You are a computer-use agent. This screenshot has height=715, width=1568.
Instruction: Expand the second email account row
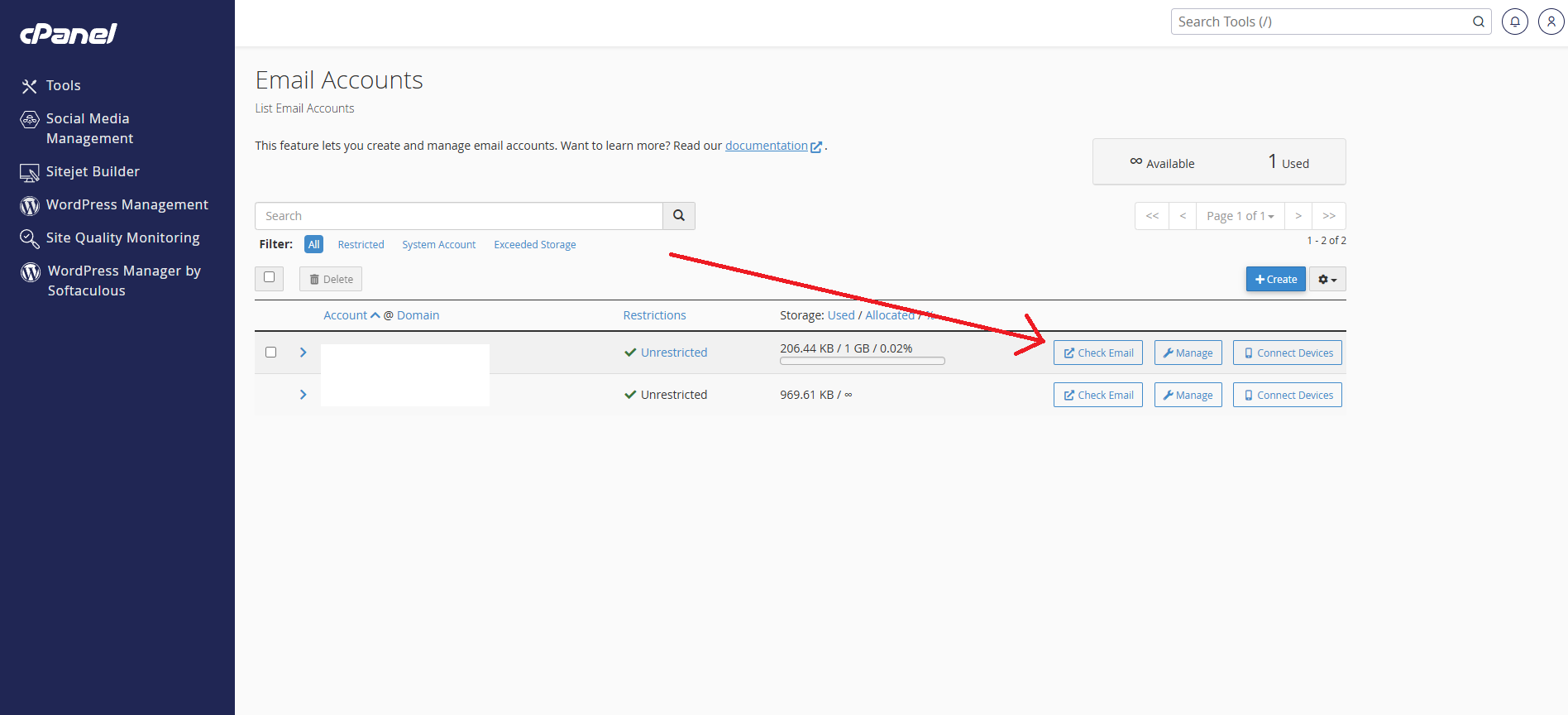(x=303, y=395)
